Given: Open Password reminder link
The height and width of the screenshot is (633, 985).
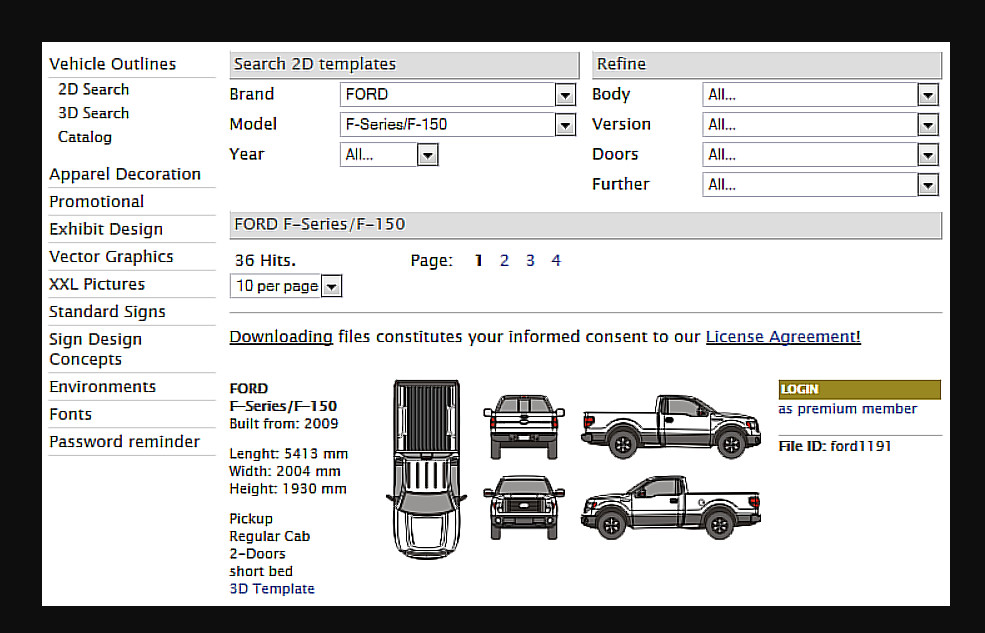Looking at the screenshot, I should point(124,442).
